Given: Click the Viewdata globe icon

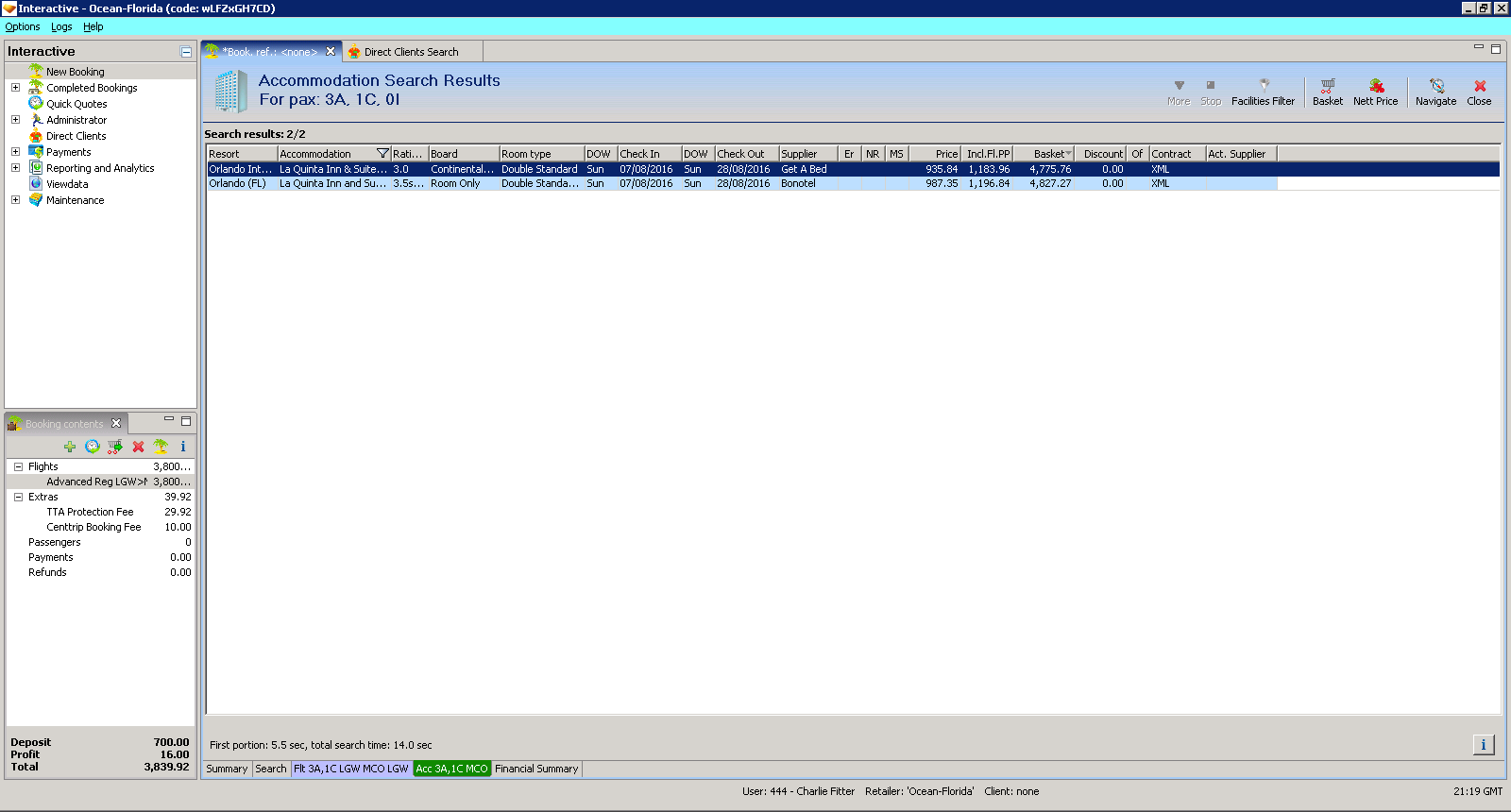Looking at the screenshot, I should [36, 183].
